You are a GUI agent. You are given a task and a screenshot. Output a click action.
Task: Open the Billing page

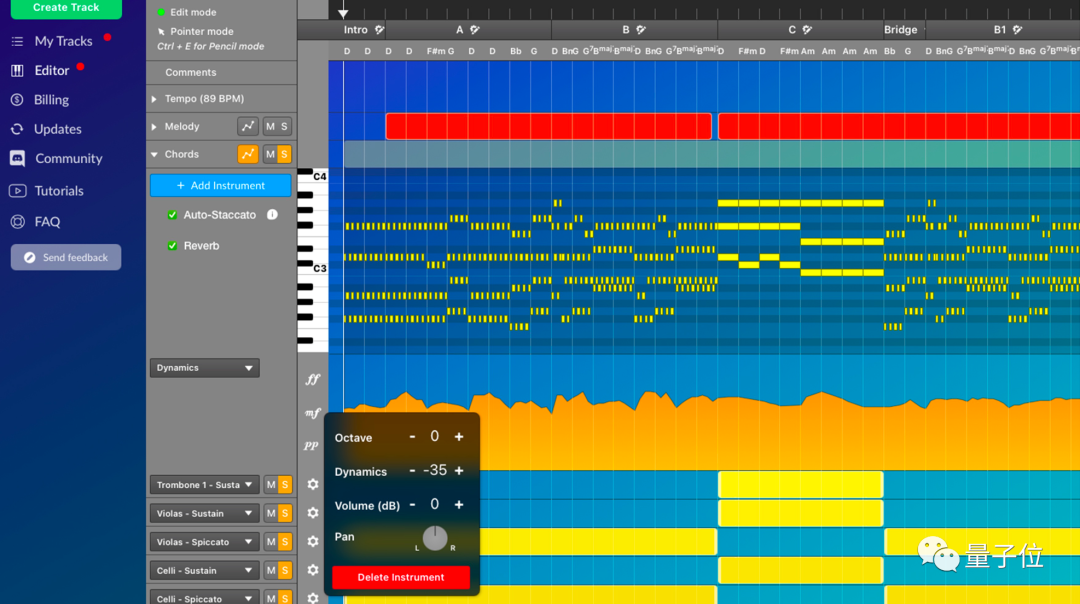point(51,100)
